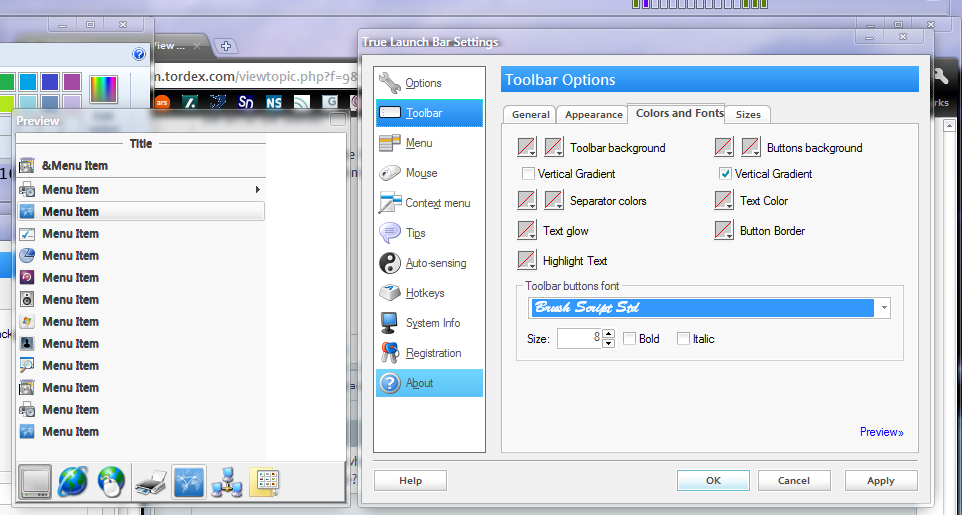This screenshot has height=515, width=962.
Task: Click the Preview» link
Action: (881, 432)
